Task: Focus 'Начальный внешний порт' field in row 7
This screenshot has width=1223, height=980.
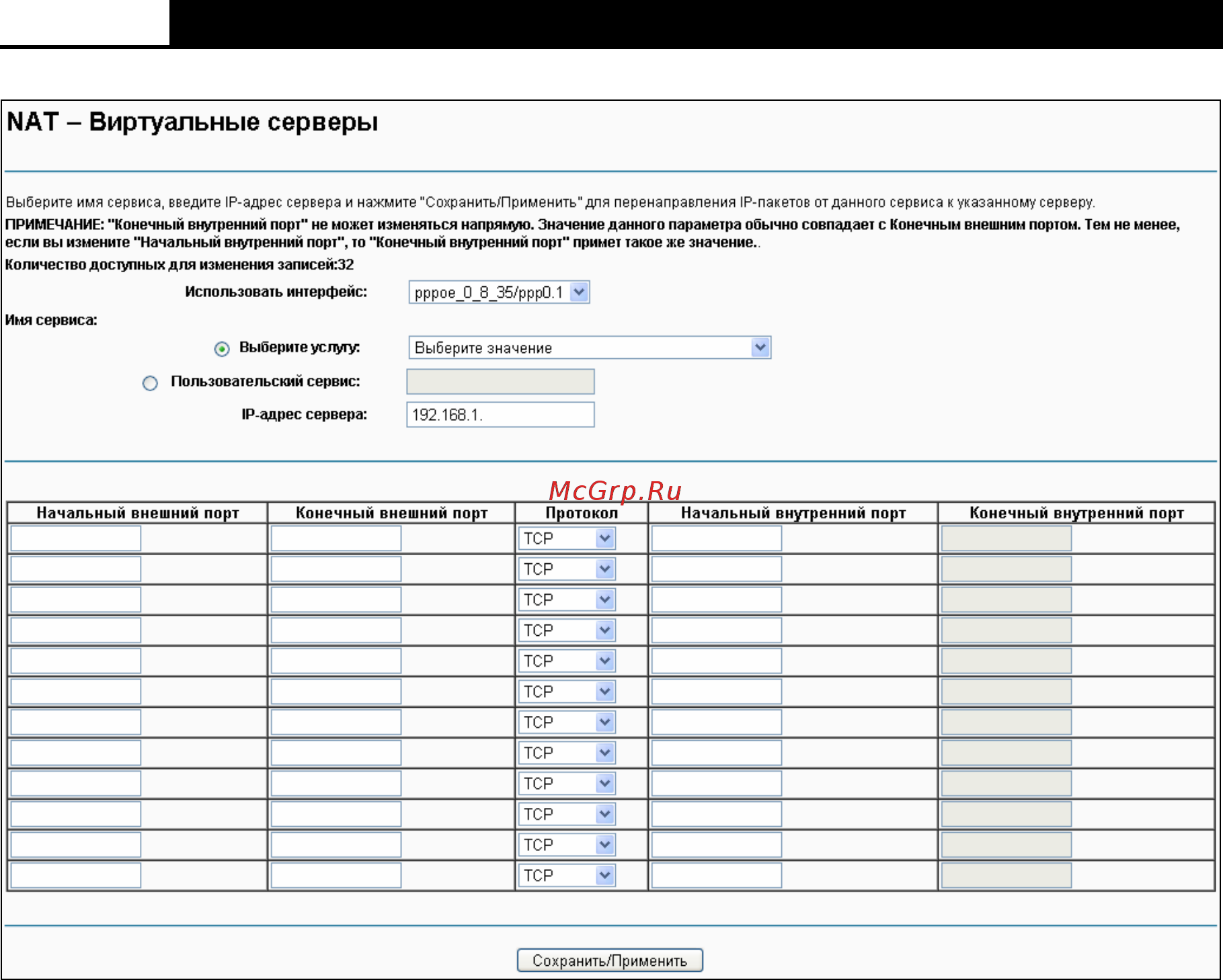Action: click(x=76, y=723)
